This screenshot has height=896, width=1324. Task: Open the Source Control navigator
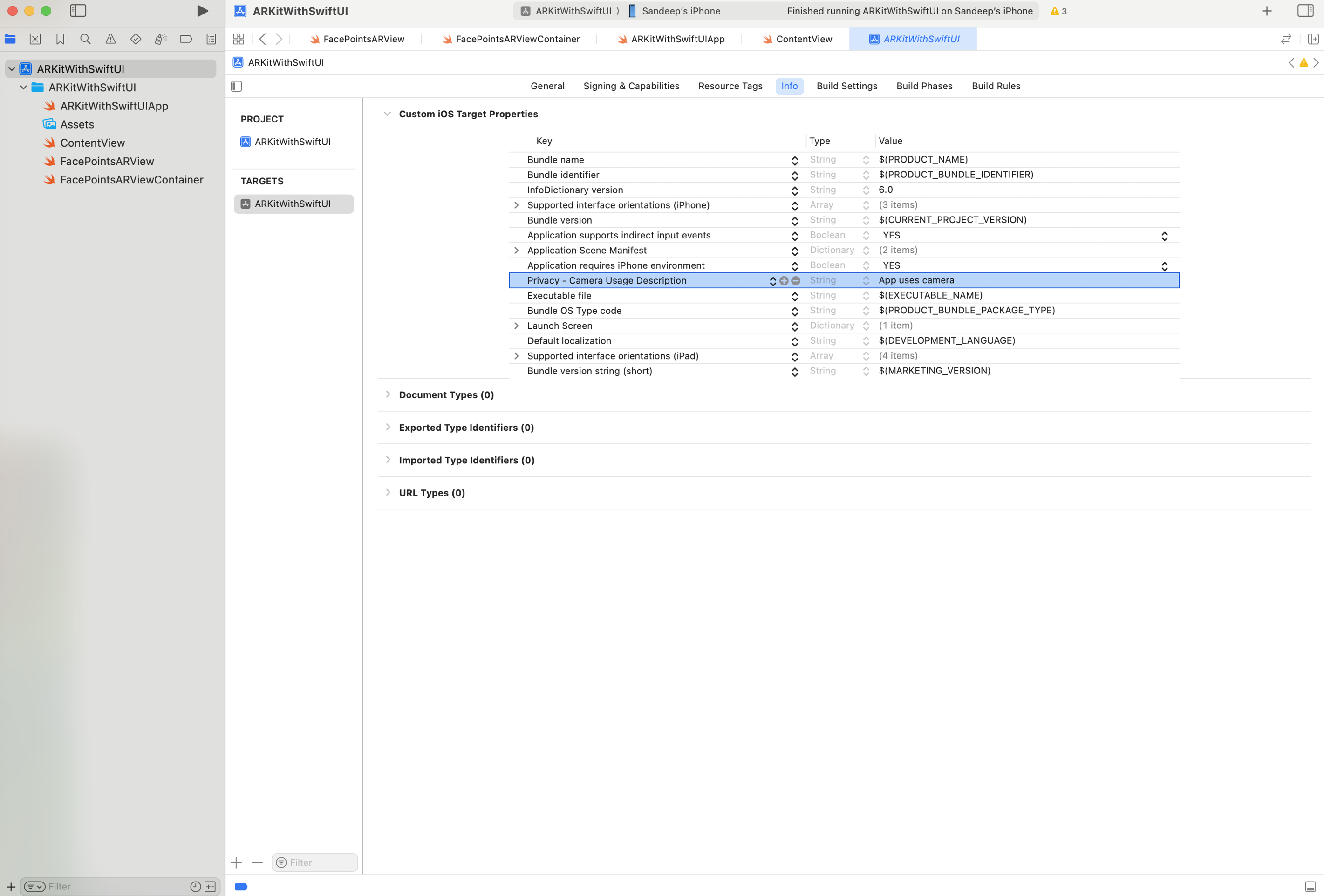click(35, 39)
